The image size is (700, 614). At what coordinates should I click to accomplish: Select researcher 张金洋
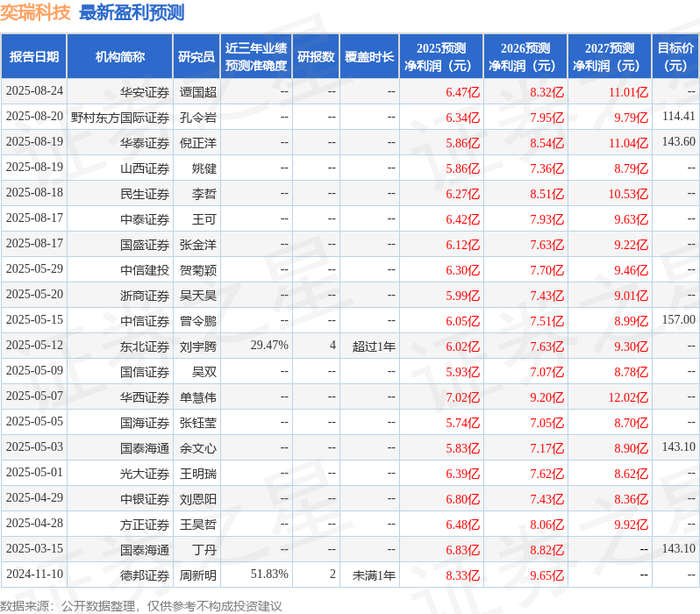coord(198,245)
